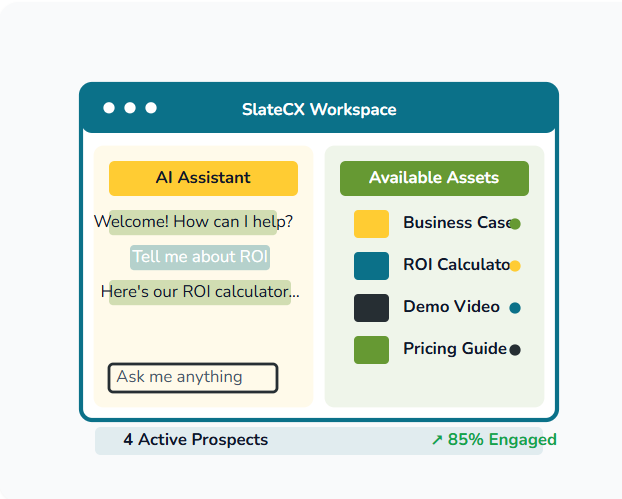622x499 pixels.
Task: Click the middle white window control dot
Action: (x=130, y=108)
